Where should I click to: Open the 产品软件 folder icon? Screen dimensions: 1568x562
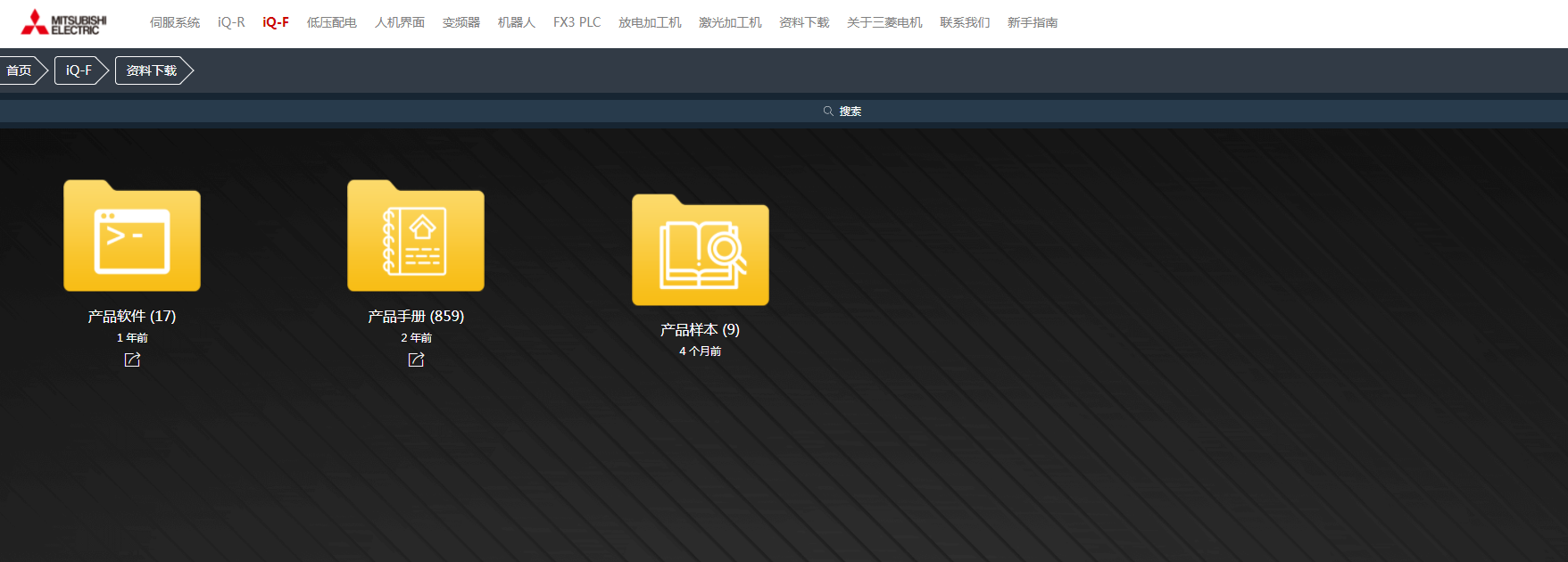tap(132, 237)
